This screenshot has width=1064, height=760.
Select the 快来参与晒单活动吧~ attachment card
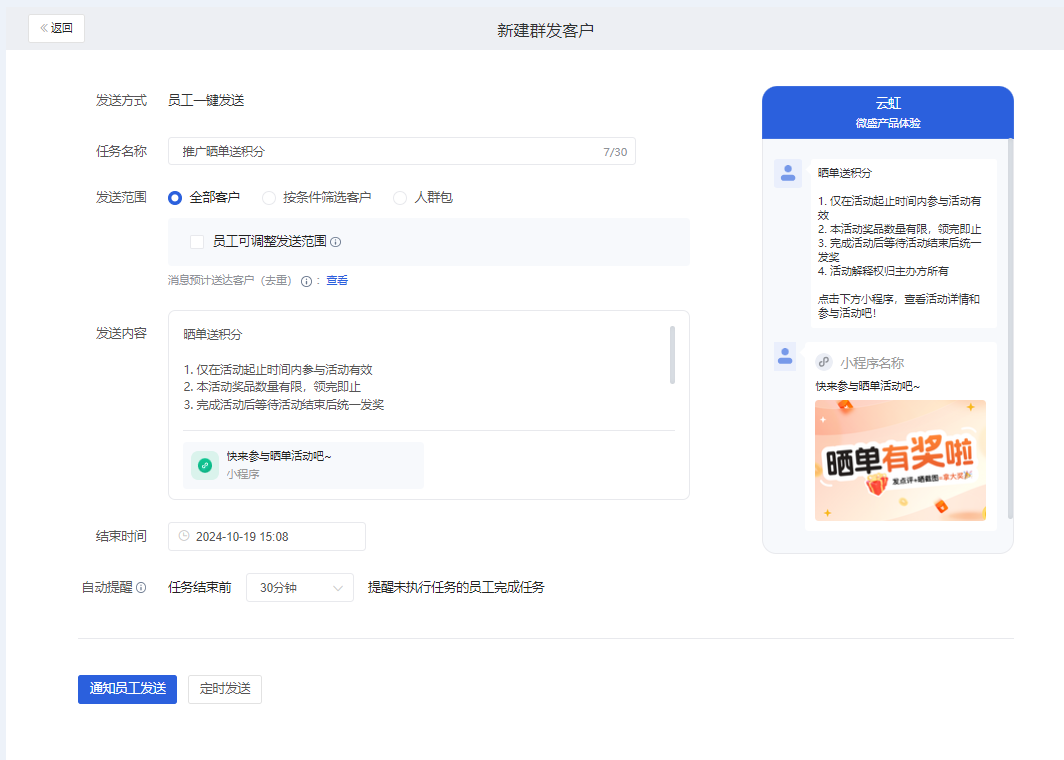point(303,466)
